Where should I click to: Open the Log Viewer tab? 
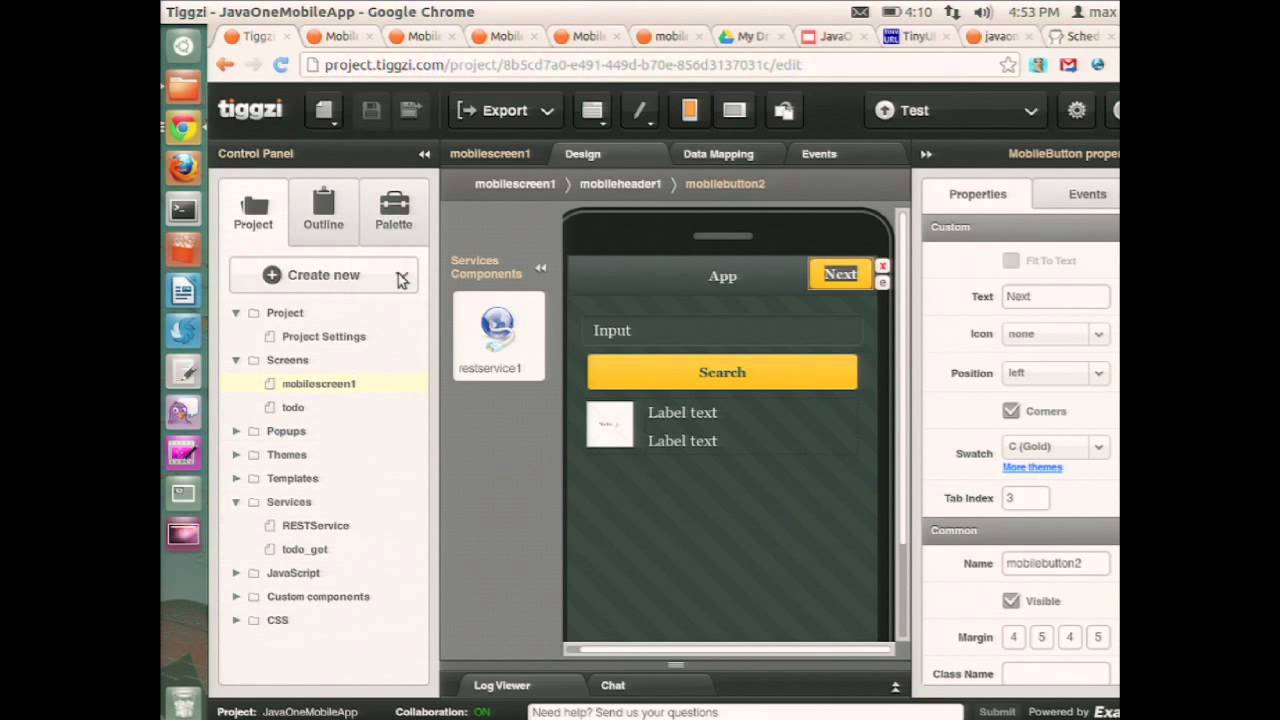[502, 685]
